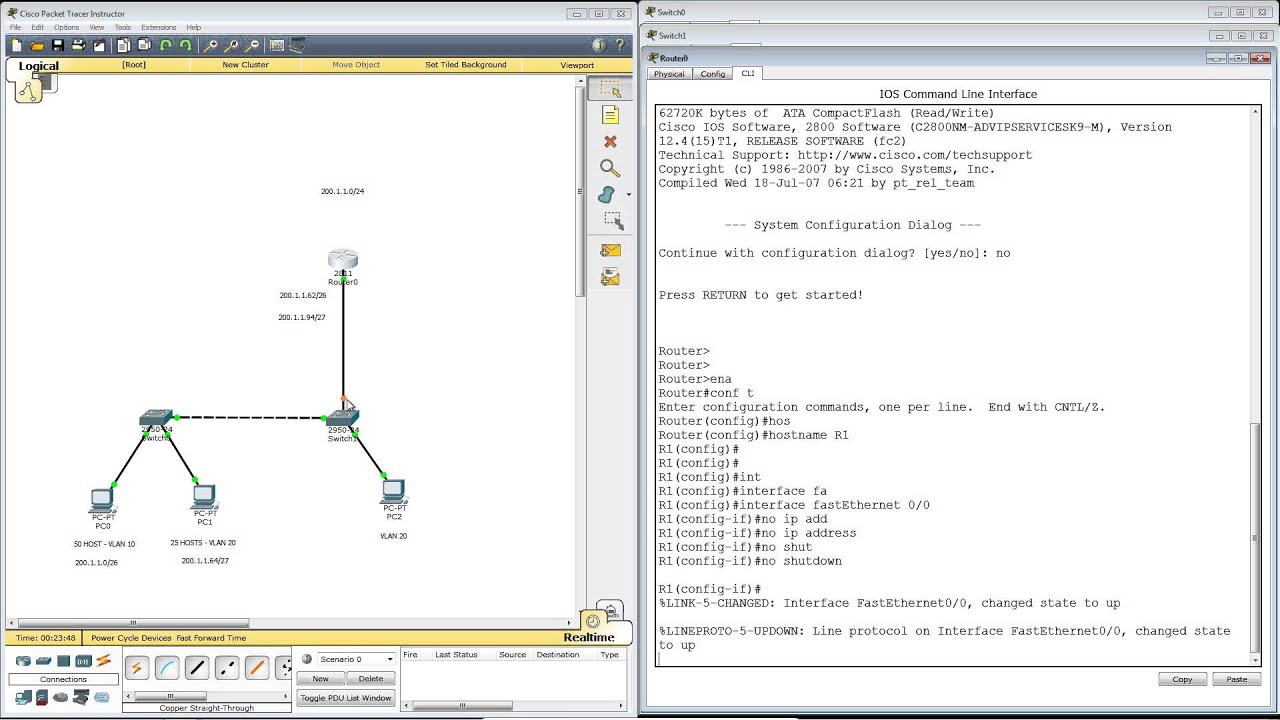Click Set Tiled Background

pos(466,64)
